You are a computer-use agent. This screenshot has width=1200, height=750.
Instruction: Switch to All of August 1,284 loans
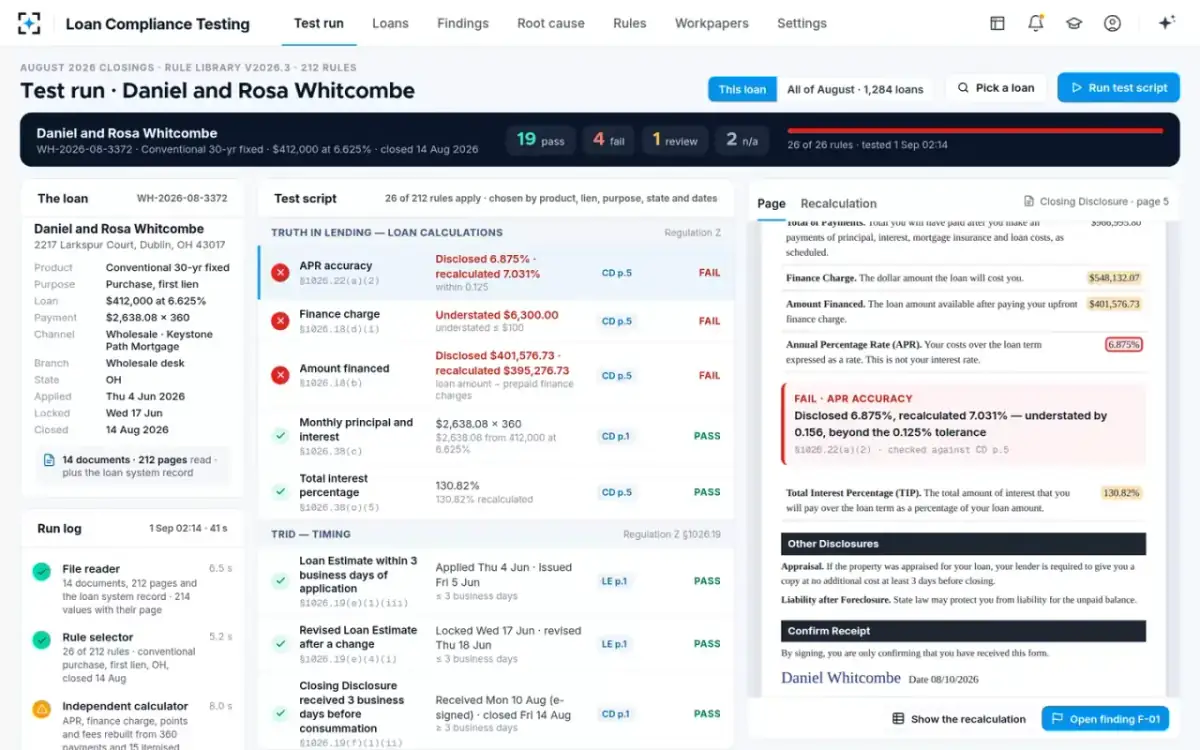pyautogui.click(x=855, y=89)
